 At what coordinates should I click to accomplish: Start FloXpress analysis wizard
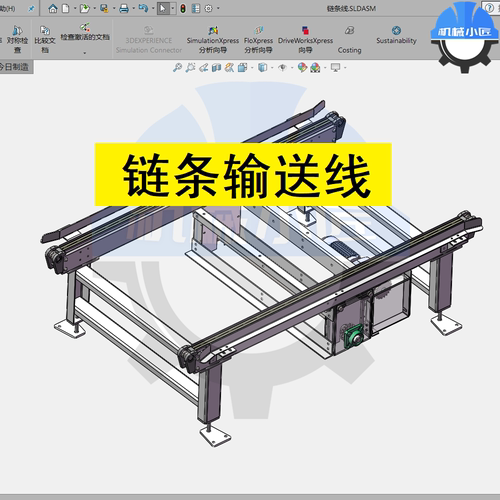[258, 40]
